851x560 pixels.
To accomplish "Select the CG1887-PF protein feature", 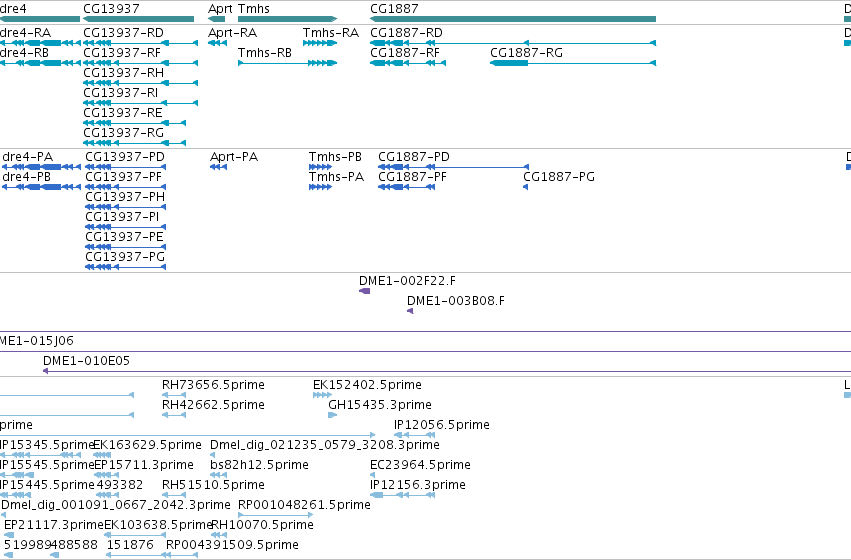I will coord(407,187).
